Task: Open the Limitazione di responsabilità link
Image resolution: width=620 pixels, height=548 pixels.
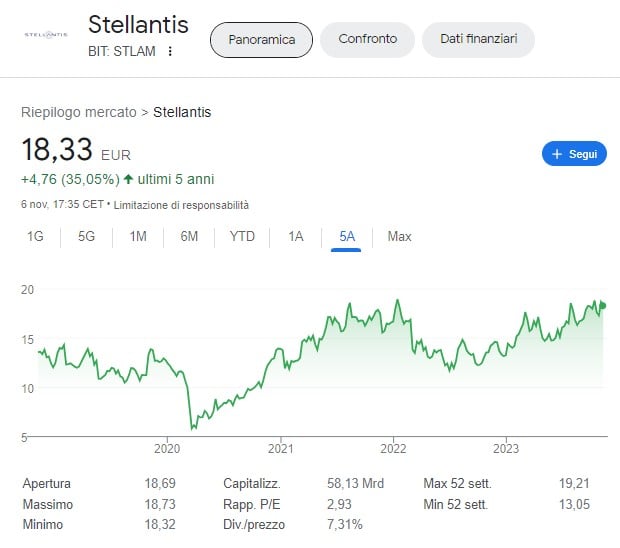Action: (x=182, y=205)
